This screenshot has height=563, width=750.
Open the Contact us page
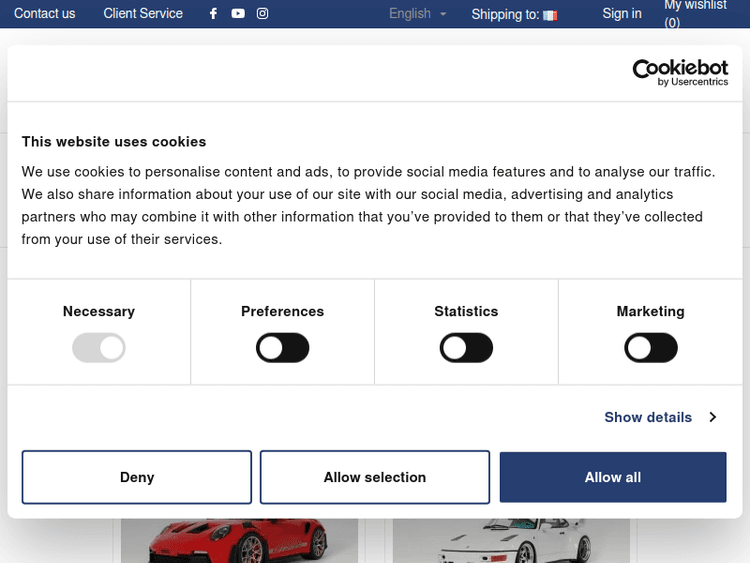tap(45, 14)
